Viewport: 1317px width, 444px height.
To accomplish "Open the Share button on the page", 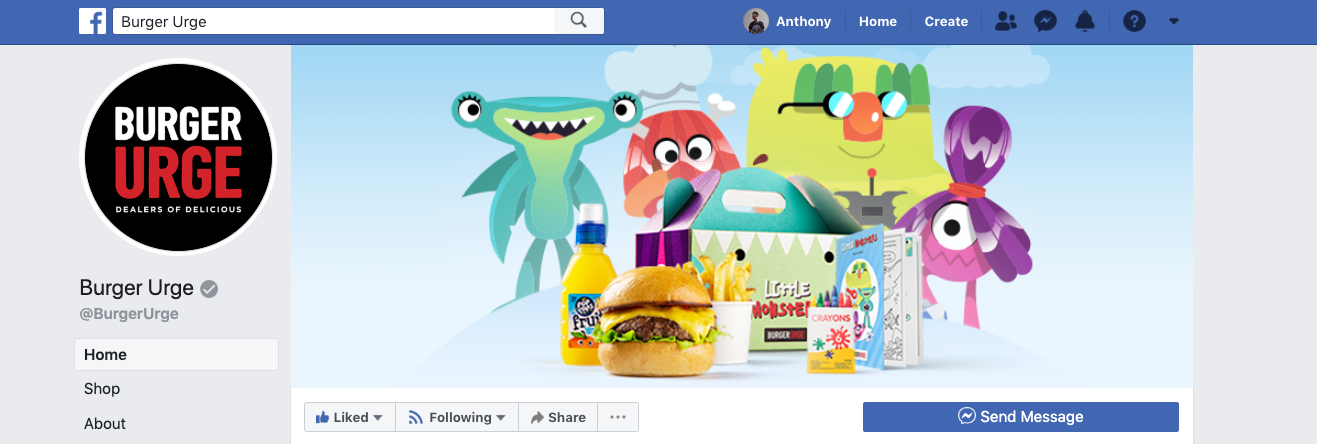I will point(558,417).
